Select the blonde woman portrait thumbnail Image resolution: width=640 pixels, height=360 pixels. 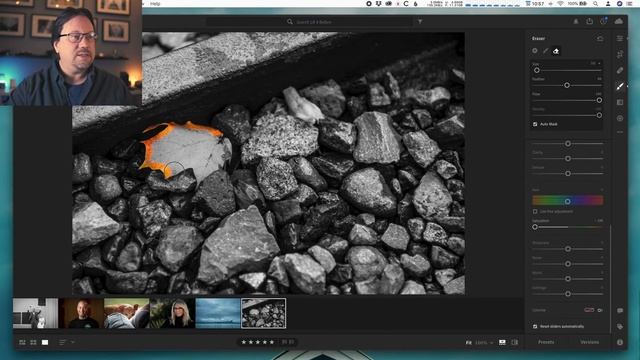pyautogui.click(x=172, y=313)
